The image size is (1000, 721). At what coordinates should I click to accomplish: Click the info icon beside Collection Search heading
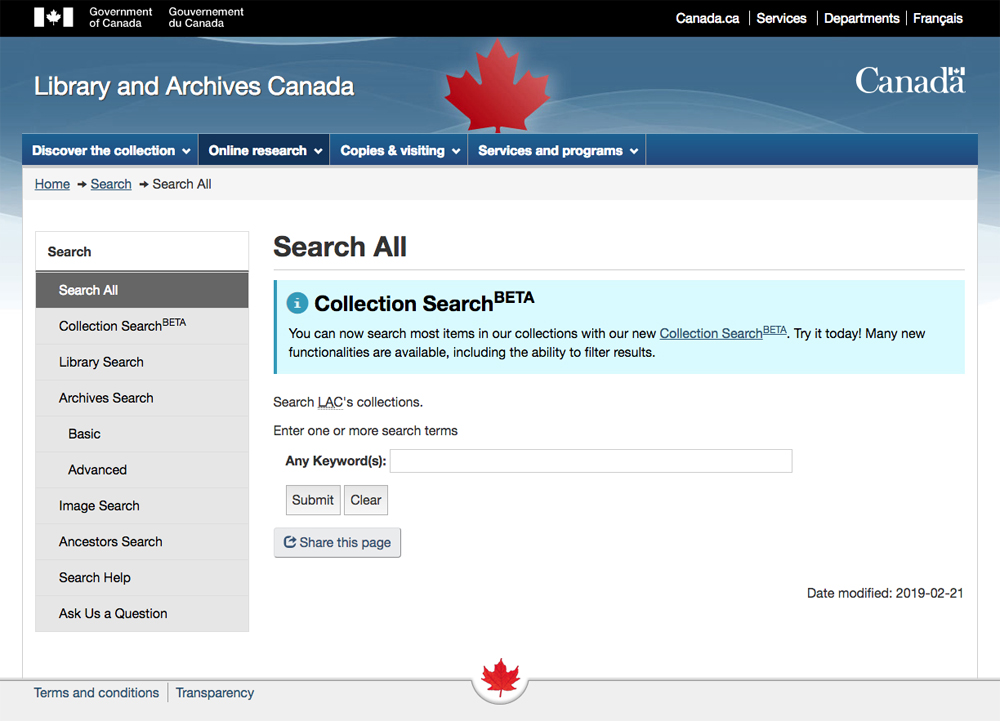[x=297, y=303]
